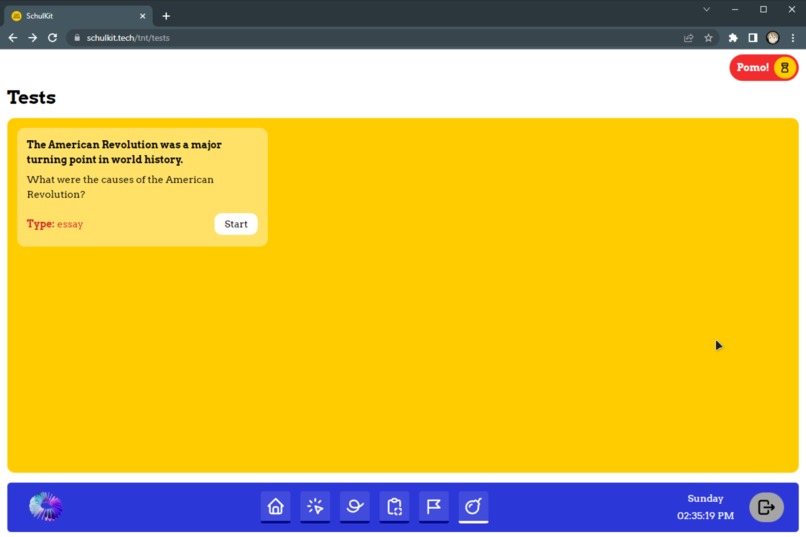Open a new browser tab
The width and height of the screenshot is (806, 537).
pos(166,16)
